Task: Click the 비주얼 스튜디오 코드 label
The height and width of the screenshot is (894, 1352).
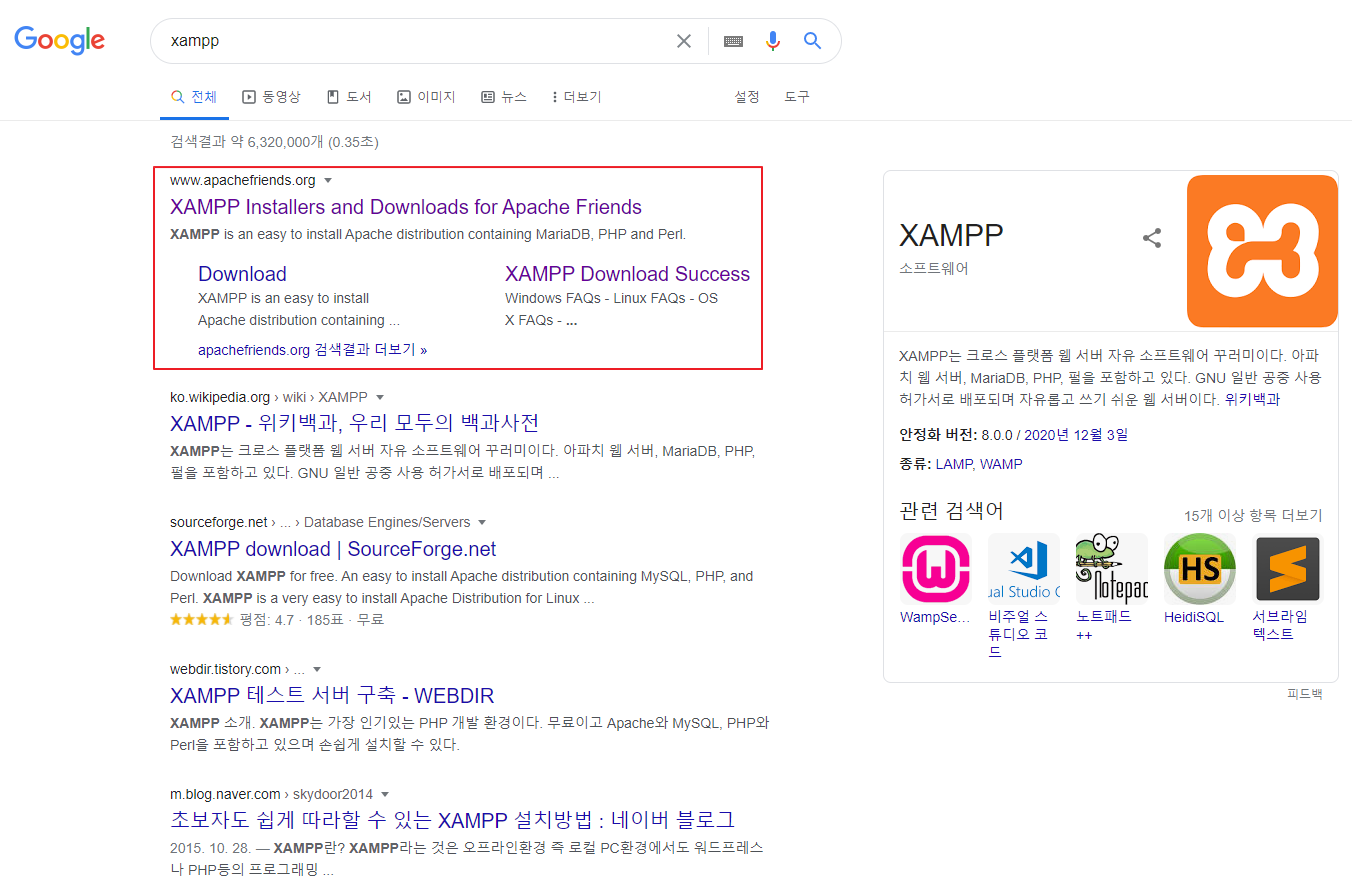Action: point(1018,634)
